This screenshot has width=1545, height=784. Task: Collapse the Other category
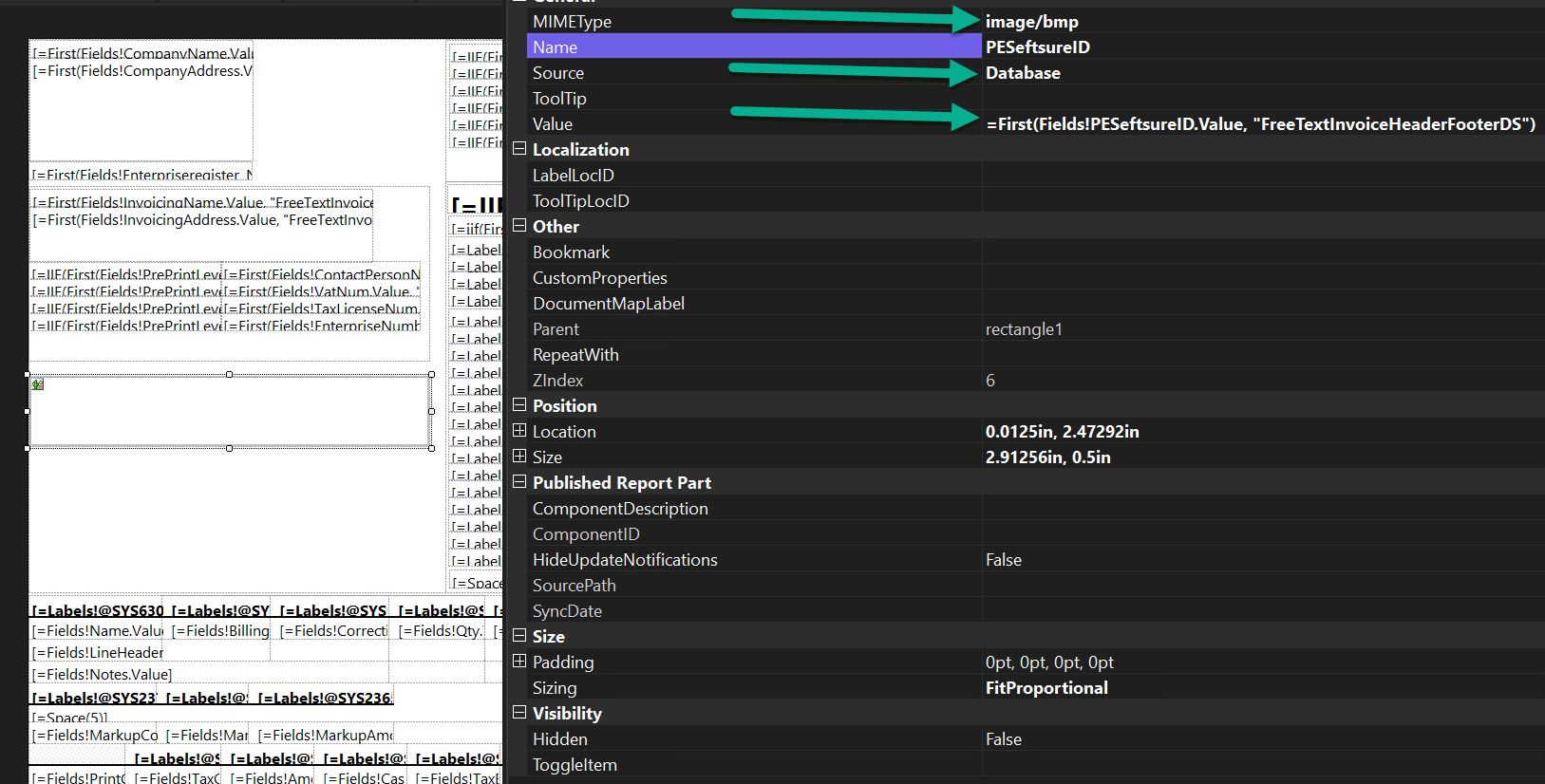tap(519, 225)
